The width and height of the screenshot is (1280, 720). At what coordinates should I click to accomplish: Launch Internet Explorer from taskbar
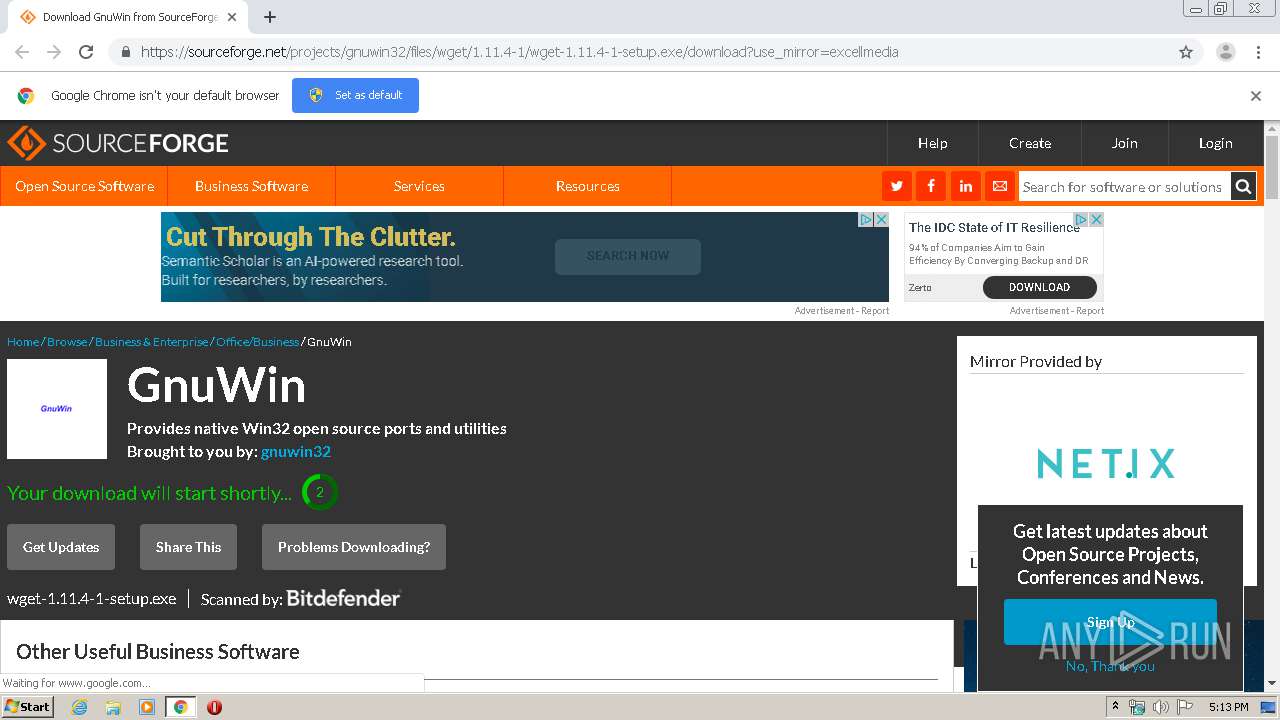(79, 707)
